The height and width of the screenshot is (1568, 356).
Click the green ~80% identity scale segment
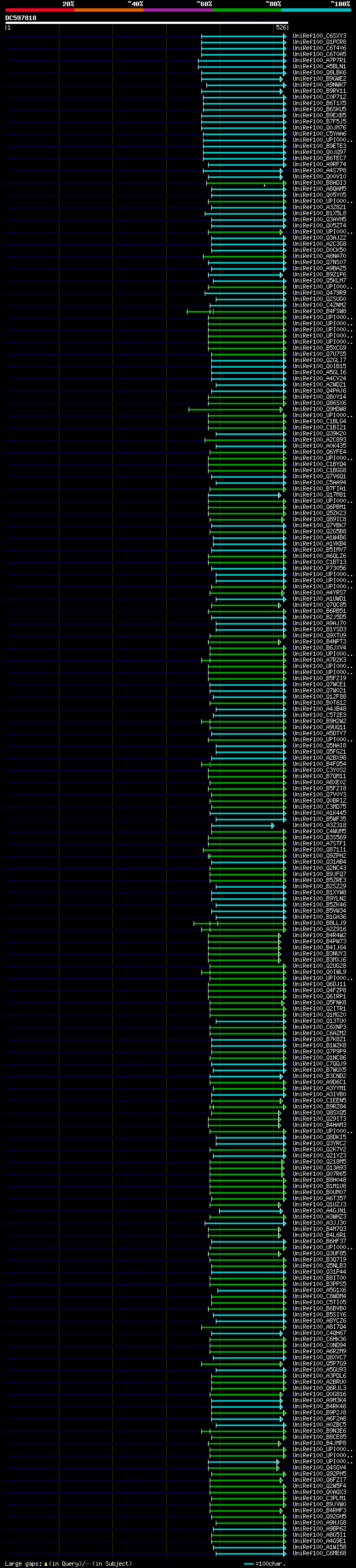click(247, 10)
